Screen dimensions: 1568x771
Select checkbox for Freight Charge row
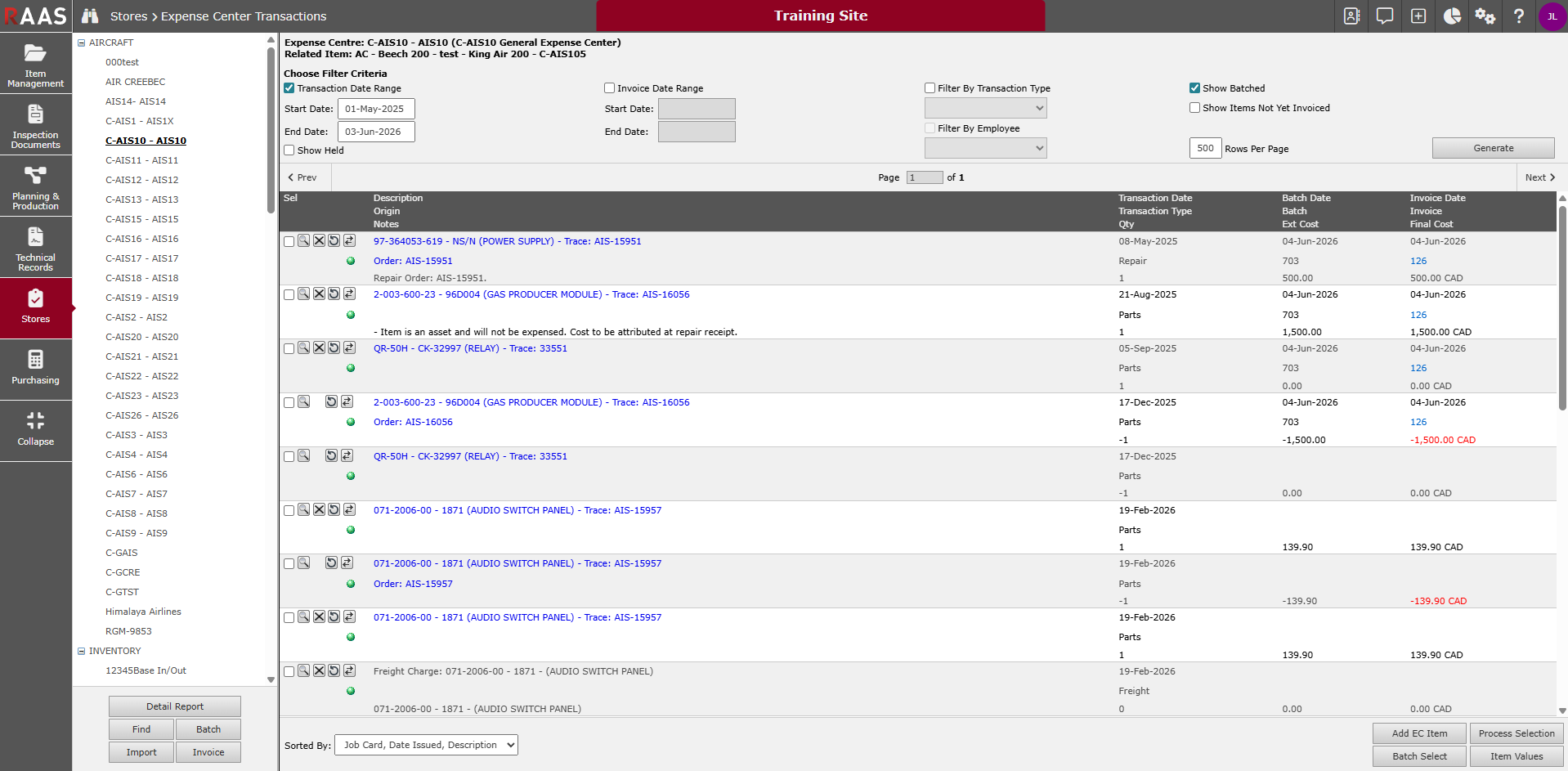pyautogui.click(x=289, y=671)
